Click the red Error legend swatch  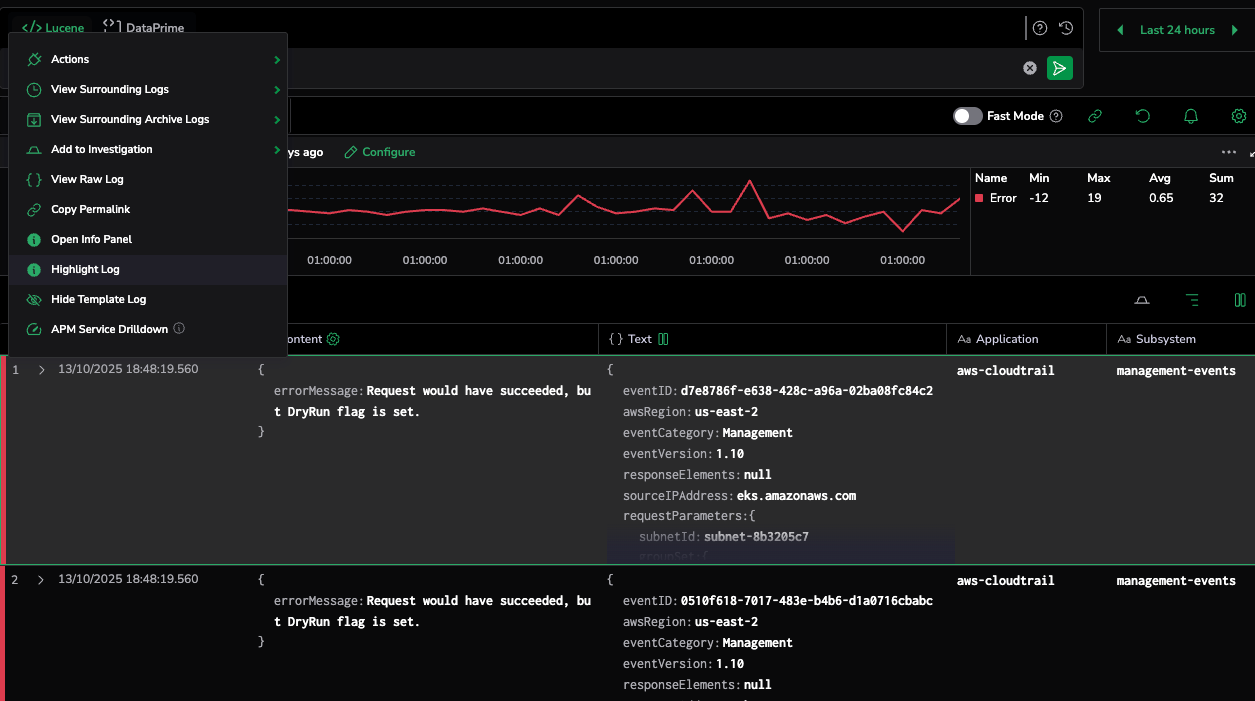pyautogui.click(x=980, y=198)
